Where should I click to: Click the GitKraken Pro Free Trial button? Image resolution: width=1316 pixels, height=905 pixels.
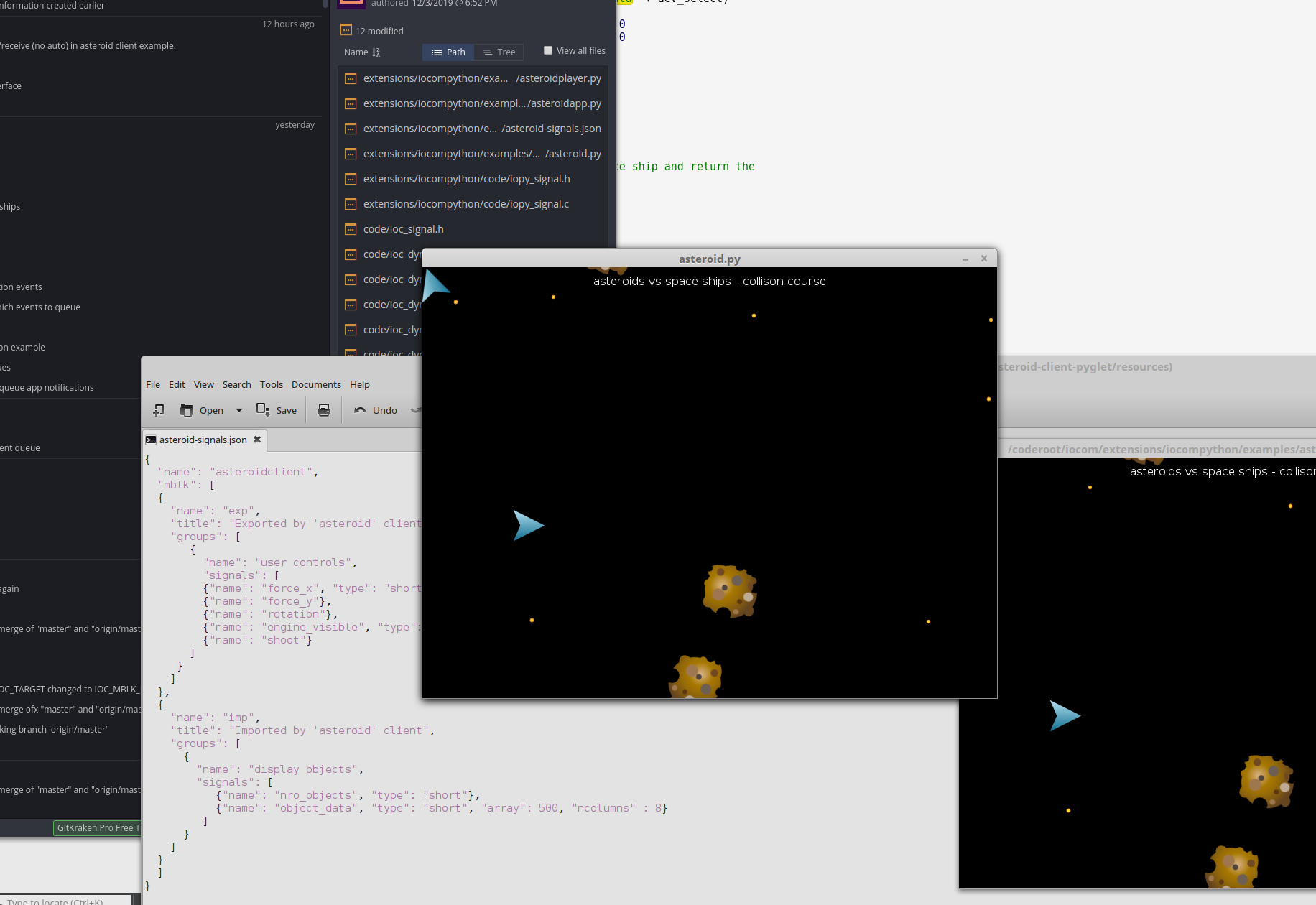pos(98,827)
